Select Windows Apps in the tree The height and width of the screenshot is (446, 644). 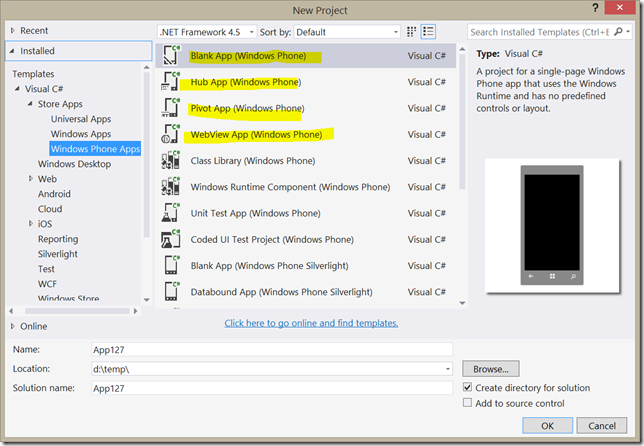81,134
